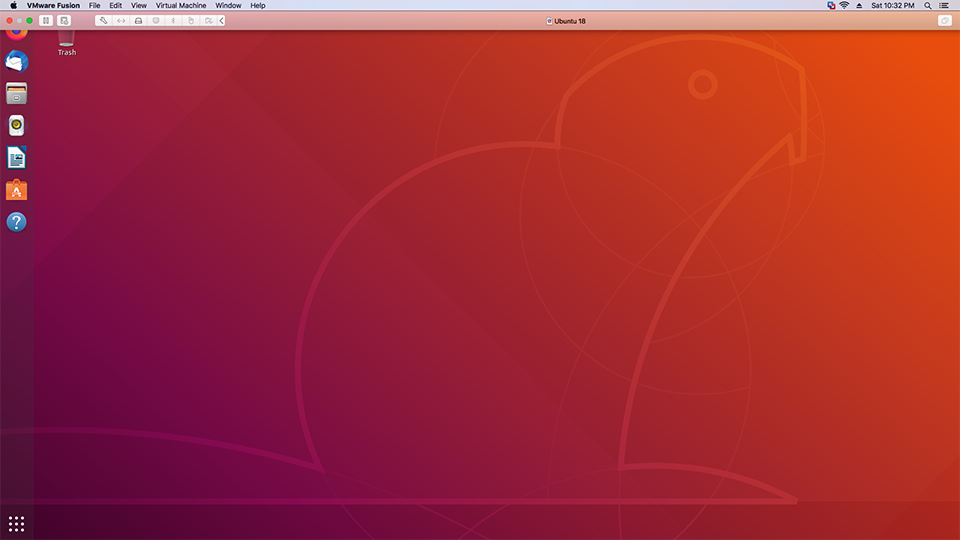Open the VMware Fusion application menu
Viewport: 960px width, 540px height.
coord(53,6)
